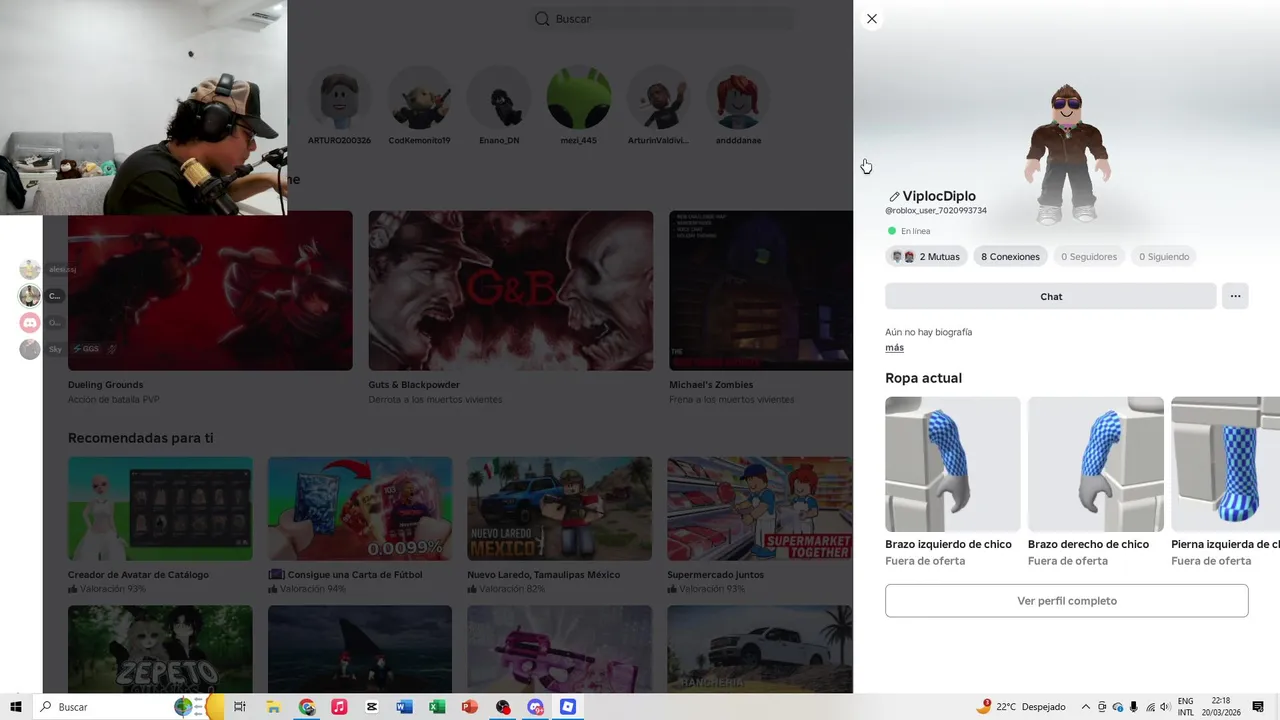Screen dimensions: 1280x720
Task: Click the Sky avatar in left sidebar
Action: tap(30, 349)
